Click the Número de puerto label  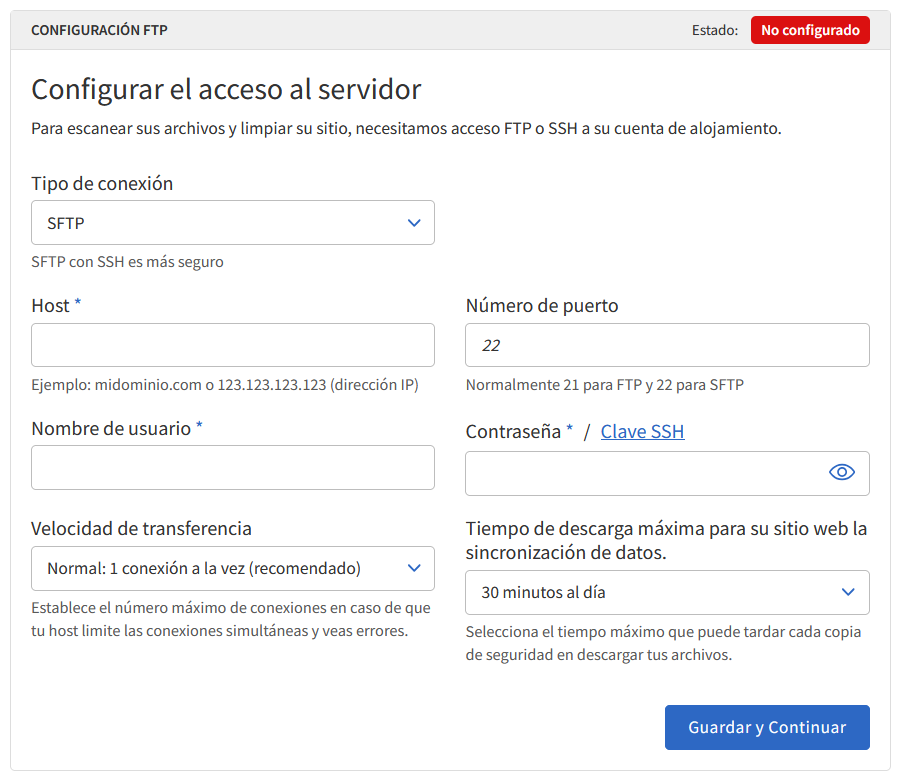click(542, 306)
